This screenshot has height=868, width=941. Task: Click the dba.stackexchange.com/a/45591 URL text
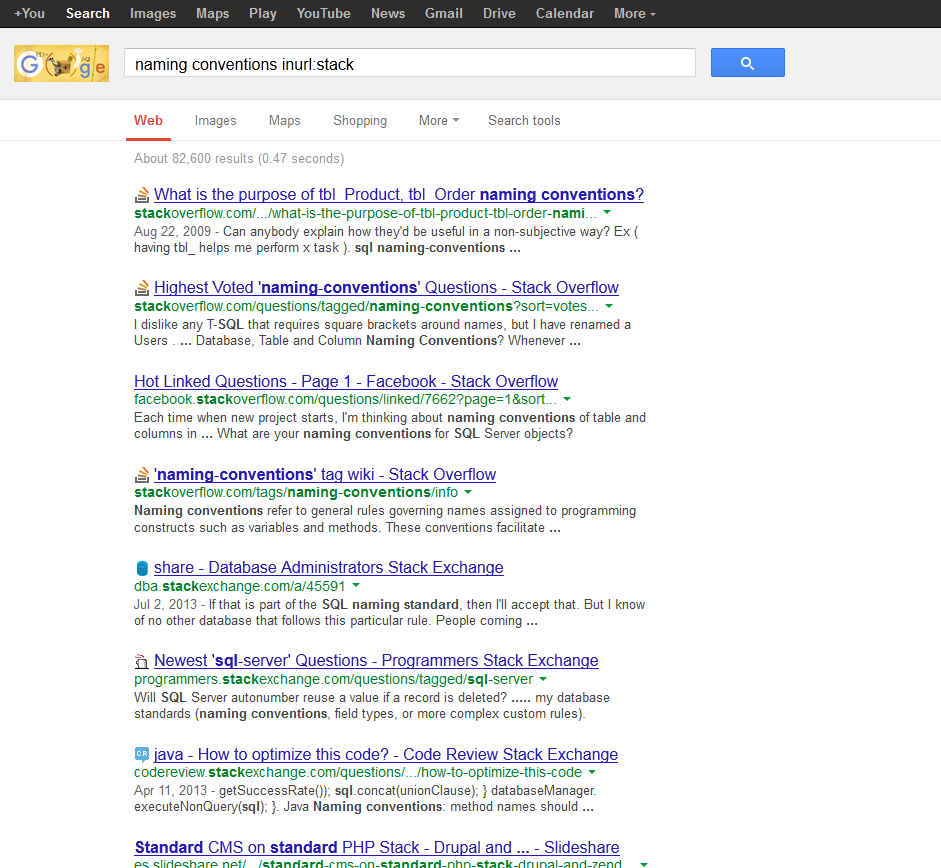[240, 586]
